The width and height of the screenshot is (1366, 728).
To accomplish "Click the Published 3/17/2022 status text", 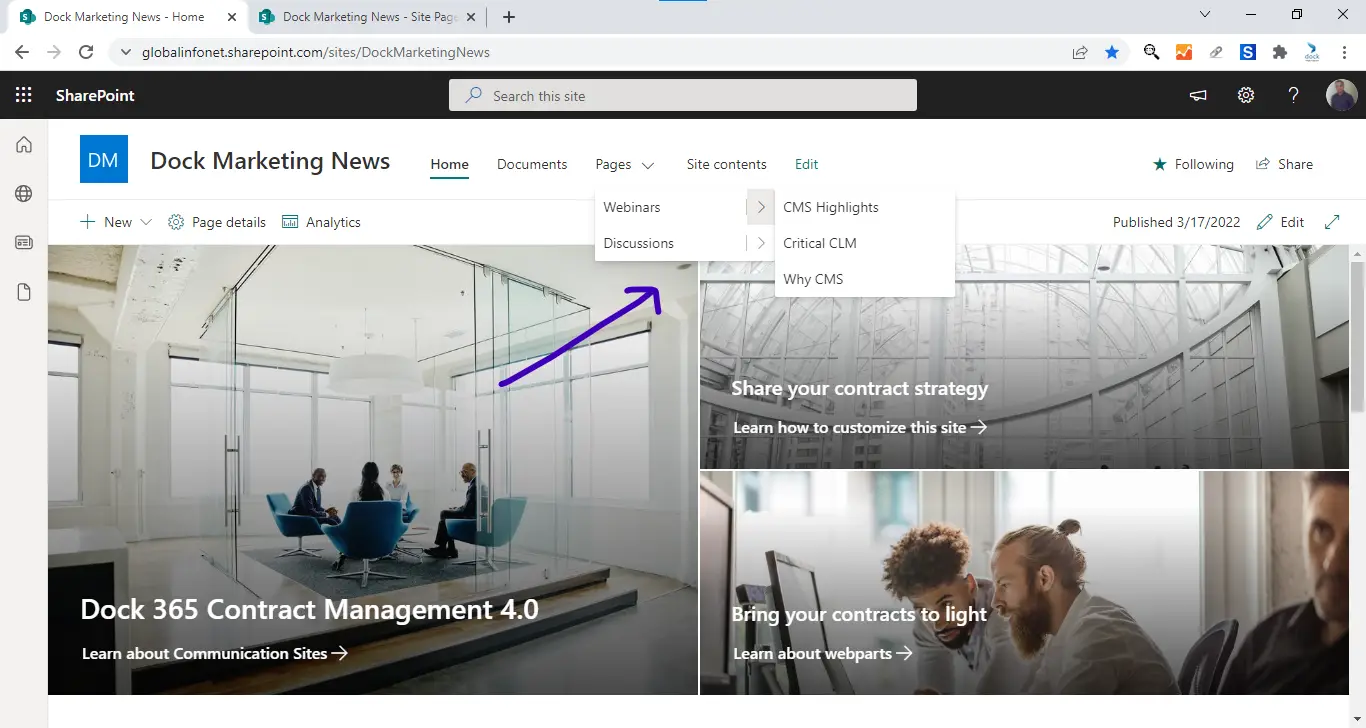I will [1177, 222].
